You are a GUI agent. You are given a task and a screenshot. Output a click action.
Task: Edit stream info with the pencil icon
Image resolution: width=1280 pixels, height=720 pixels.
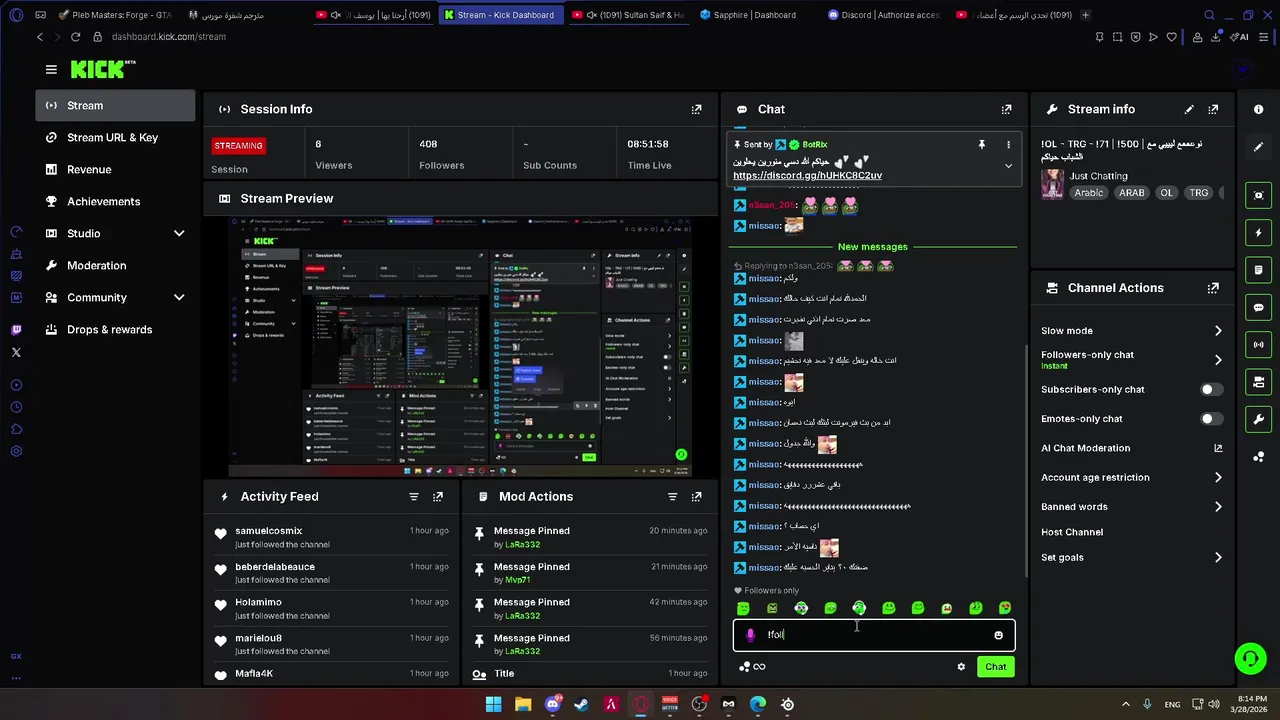tap(1189, 109)
